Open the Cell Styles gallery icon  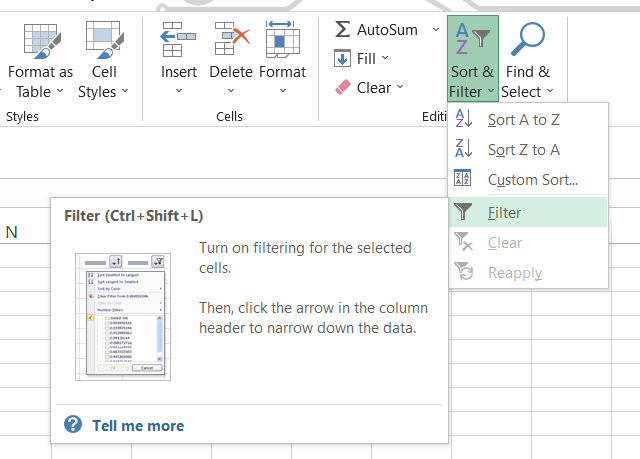(104, 40)
